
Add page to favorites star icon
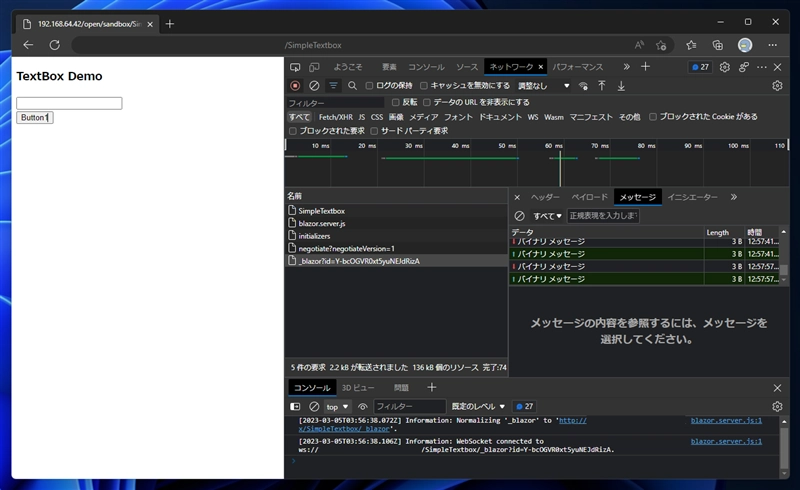tap(661, 45)
